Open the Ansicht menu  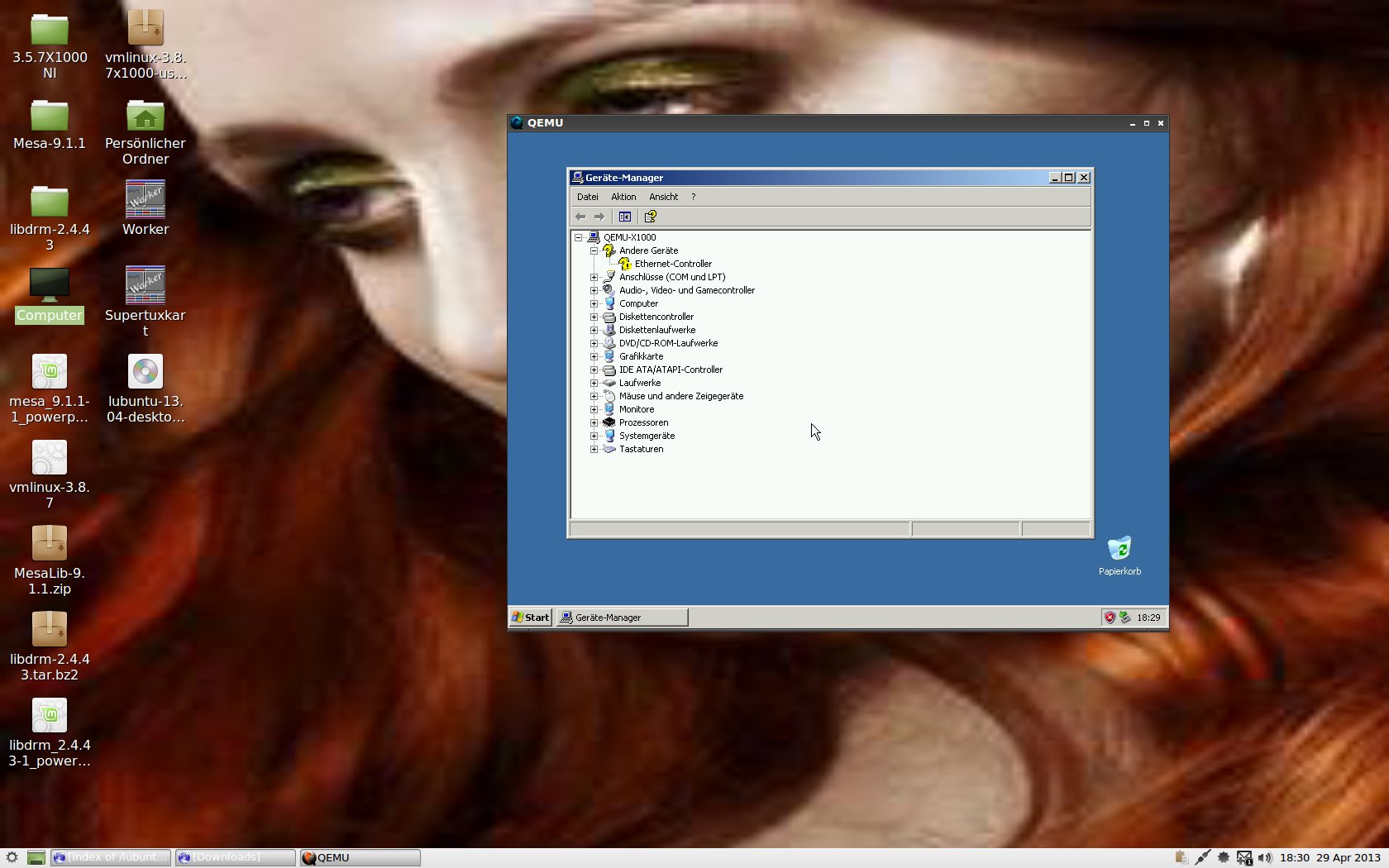(x=663, y=197)
